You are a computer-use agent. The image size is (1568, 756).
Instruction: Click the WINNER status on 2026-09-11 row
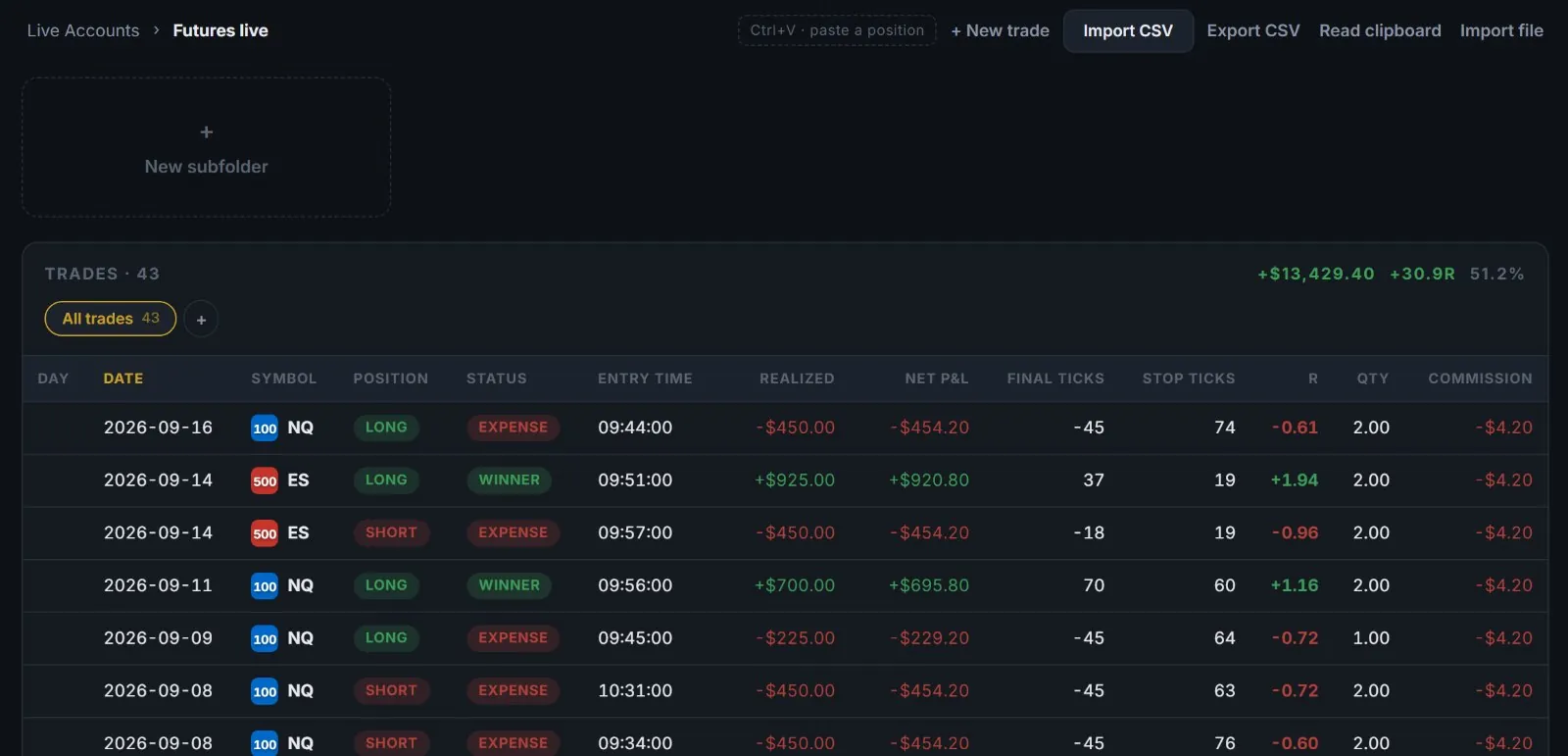click(510, 585)
